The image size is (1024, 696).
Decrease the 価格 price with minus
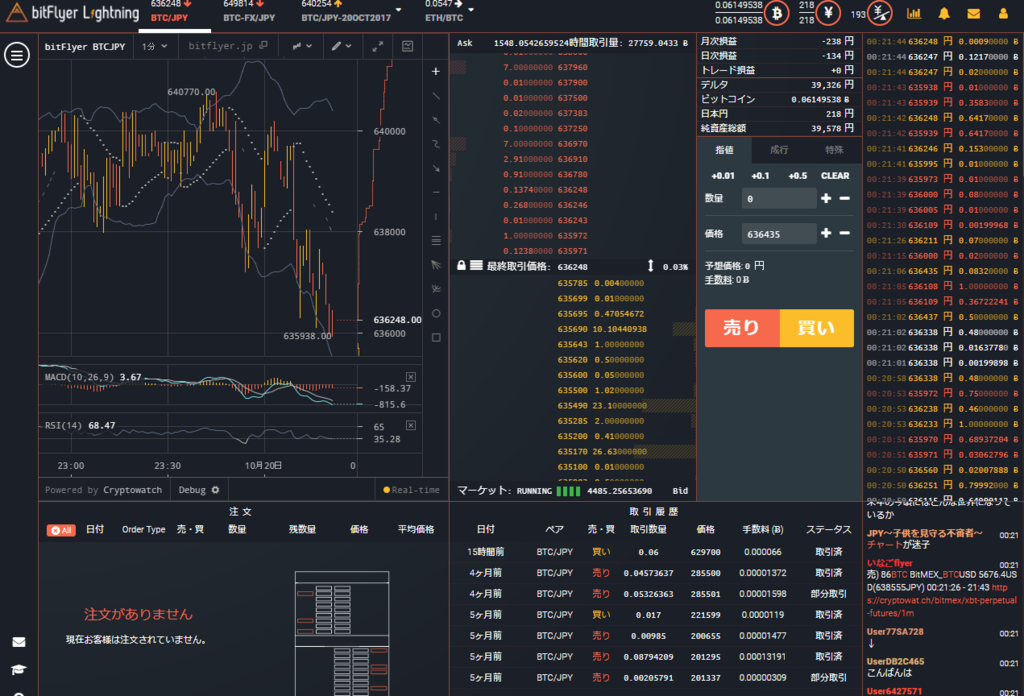tap(844, 233)
